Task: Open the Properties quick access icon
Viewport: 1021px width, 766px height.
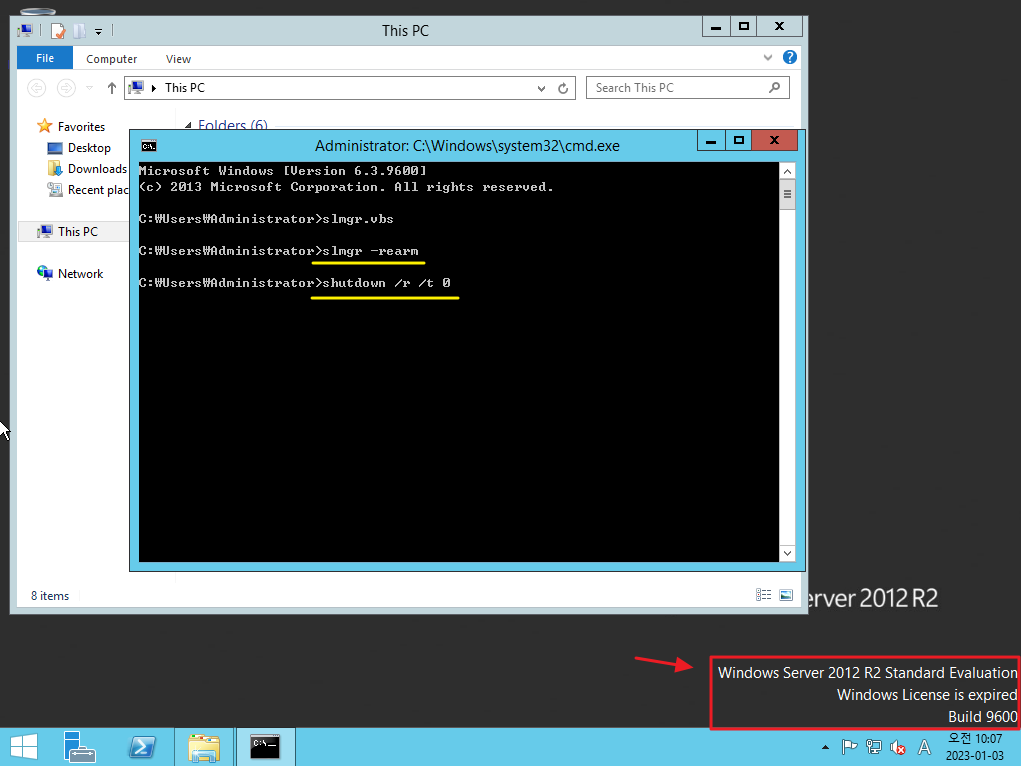Action: point(58,31)
